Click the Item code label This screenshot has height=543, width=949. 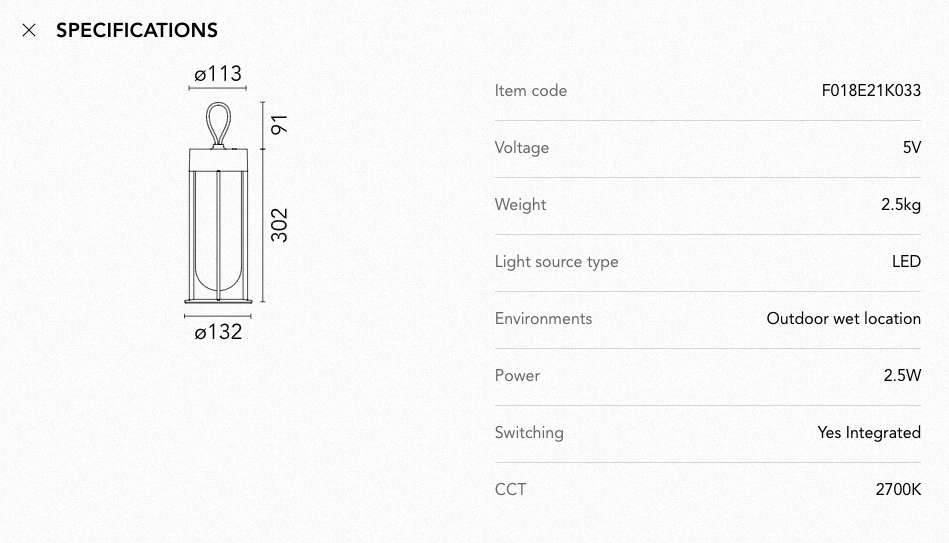[531, 91]
